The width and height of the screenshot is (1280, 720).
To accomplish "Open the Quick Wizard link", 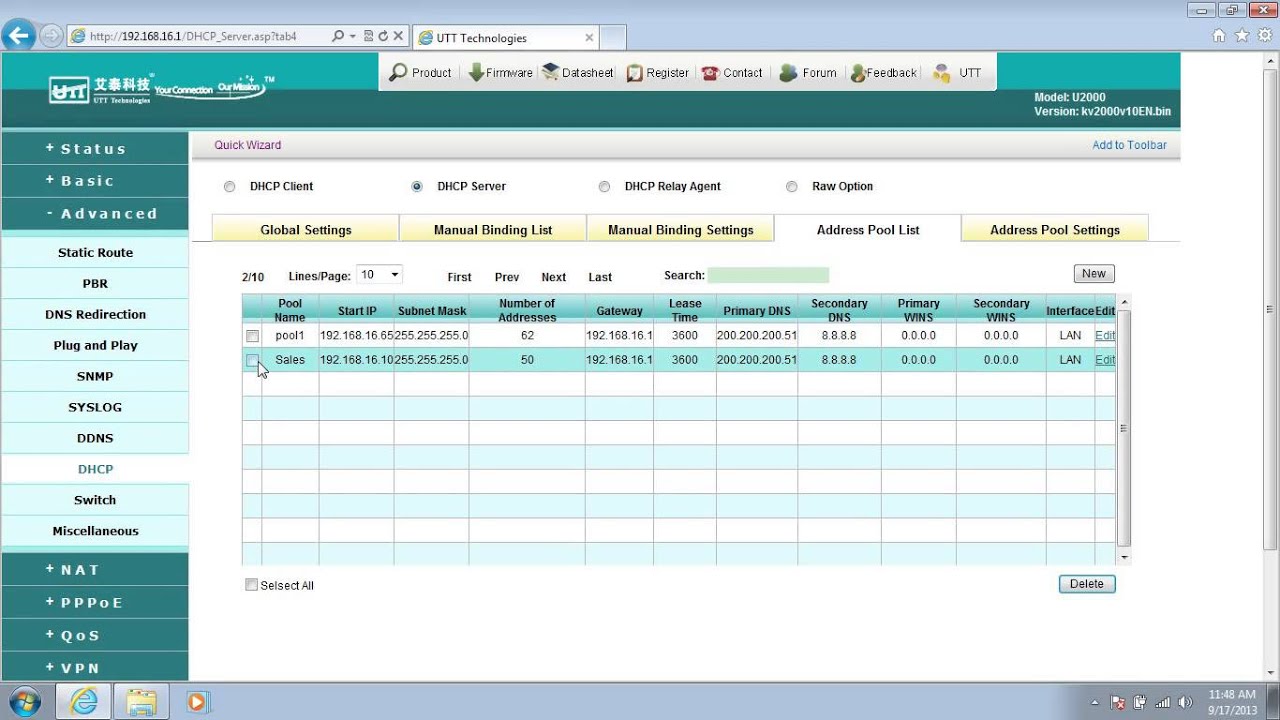I will point(248,146).
